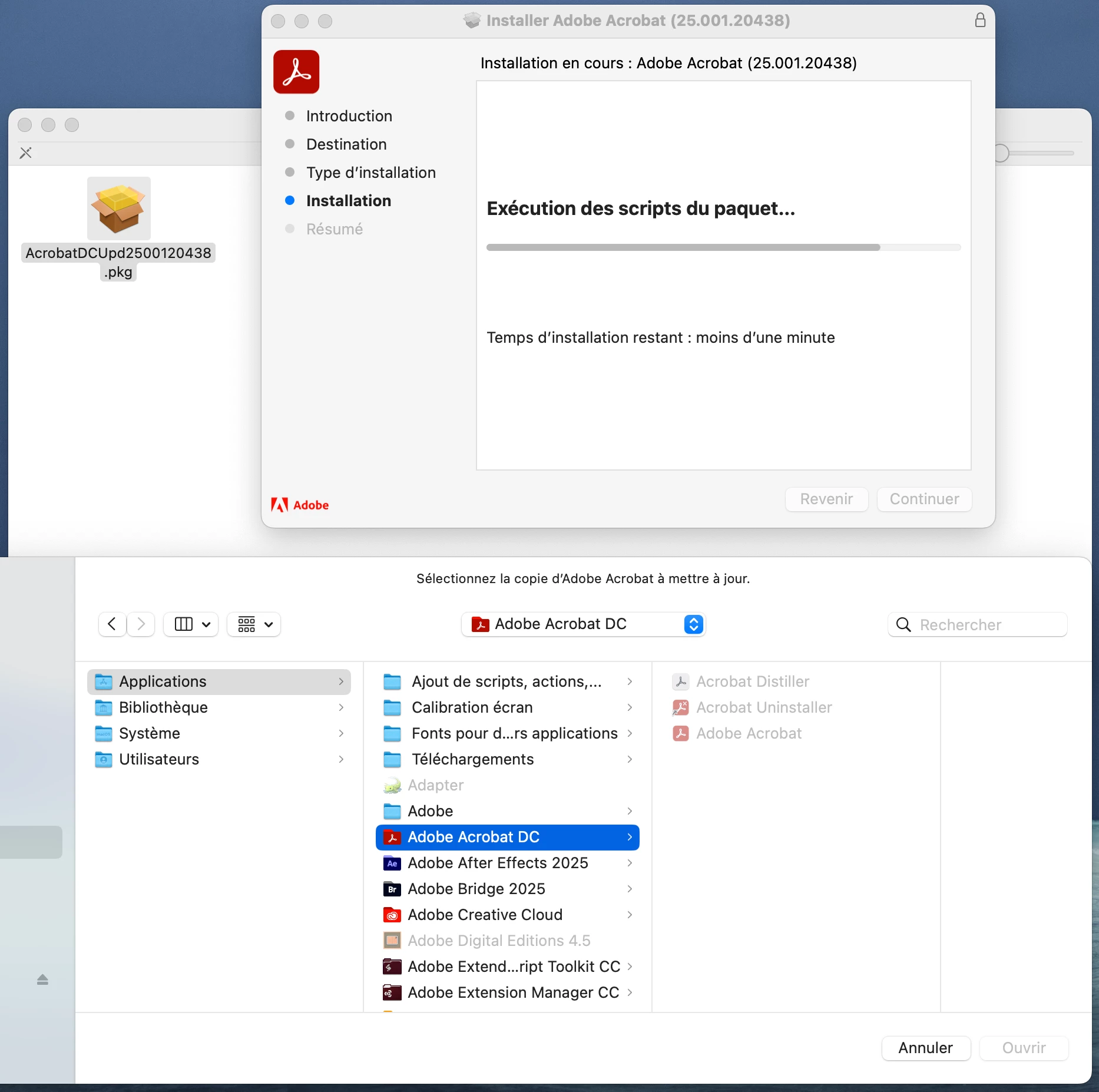Click the Adobe Creative Cloud icon
The height and width of the screenshot is (1092, 1099).
[x=392, y=915]
